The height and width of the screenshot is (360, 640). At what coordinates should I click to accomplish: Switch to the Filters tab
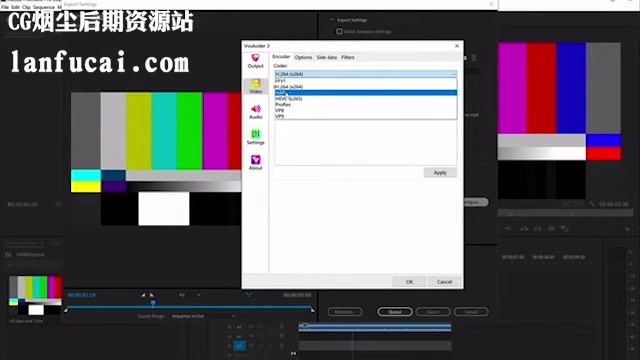tap(348, 58)
